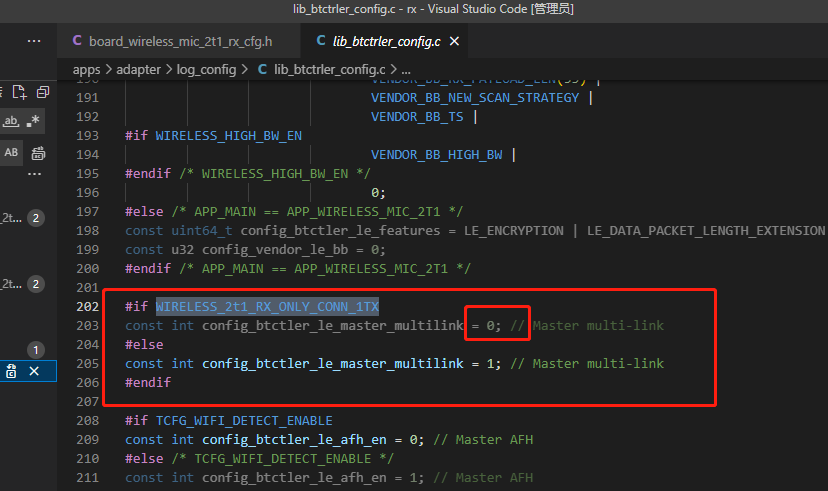
Task: Click WIRELESS_2t1_RX_ONLY_CONN_1TX macro
Action: pyautogui.click(x=267, y=307)
